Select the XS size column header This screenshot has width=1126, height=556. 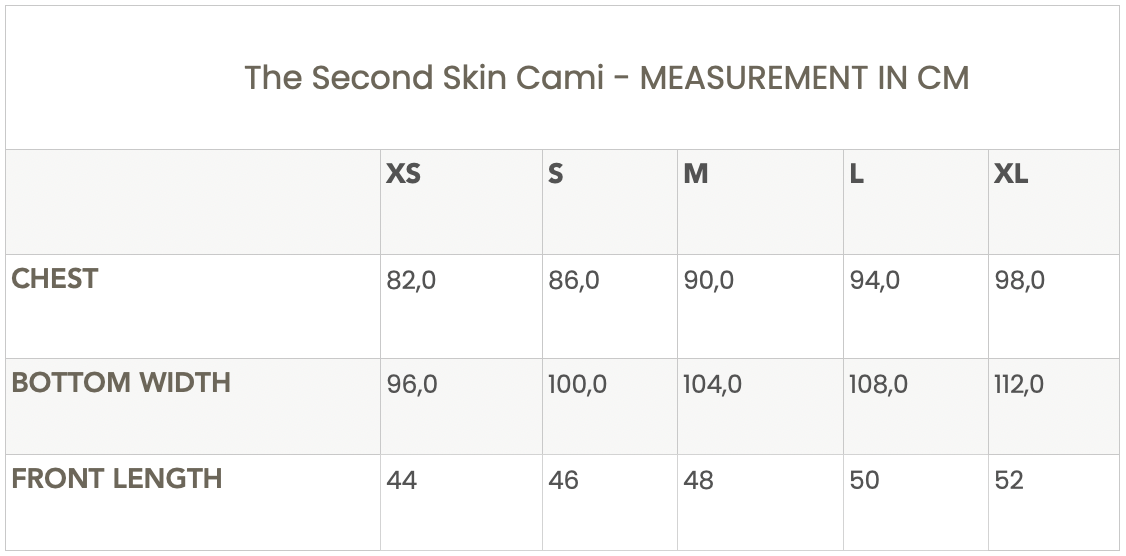click(403, 174)
